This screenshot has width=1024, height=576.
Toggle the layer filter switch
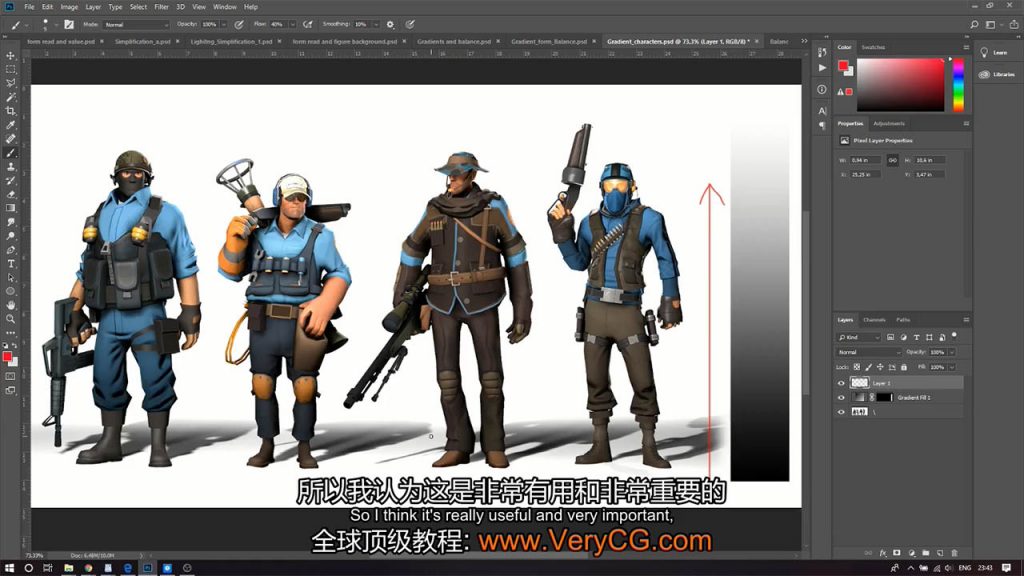click(x=954, y=335)
